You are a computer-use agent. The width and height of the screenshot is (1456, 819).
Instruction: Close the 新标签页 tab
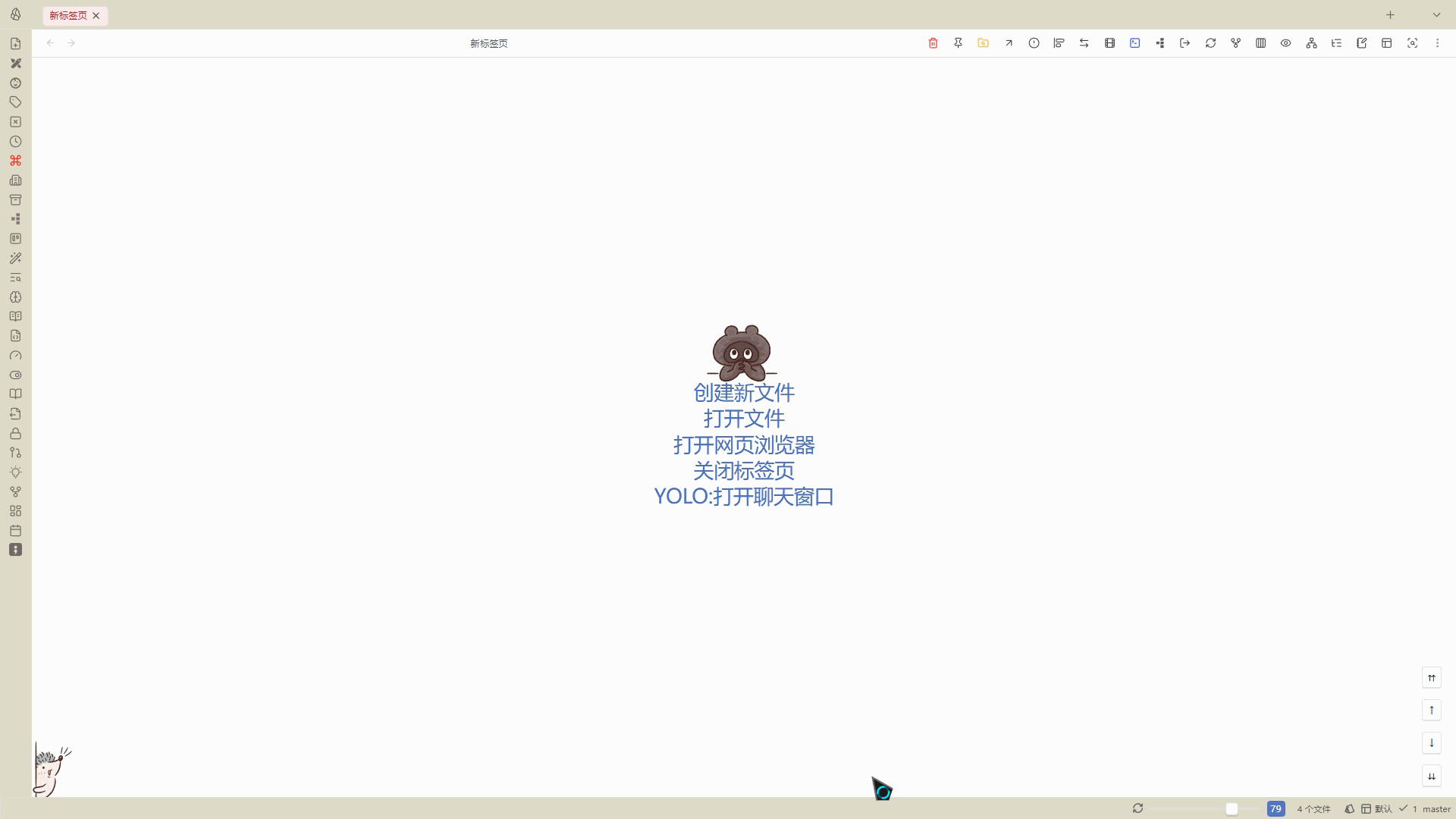[x=96, y=16]
